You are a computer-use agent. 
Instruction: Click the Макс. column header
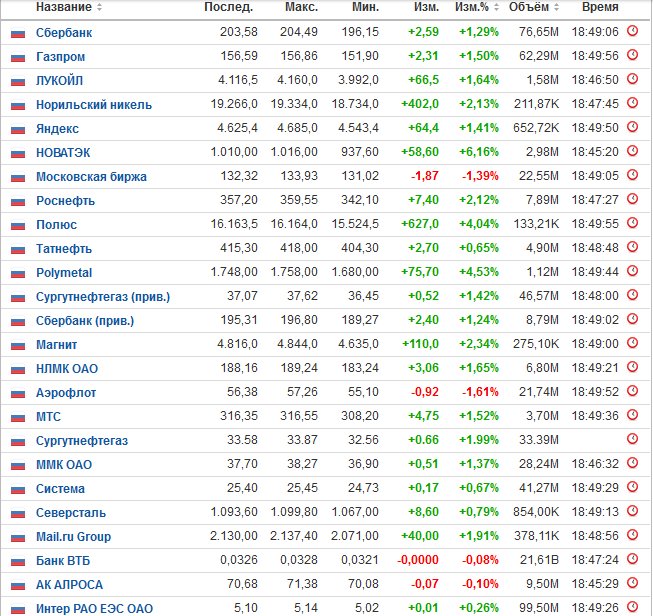(x=302, y=7)
